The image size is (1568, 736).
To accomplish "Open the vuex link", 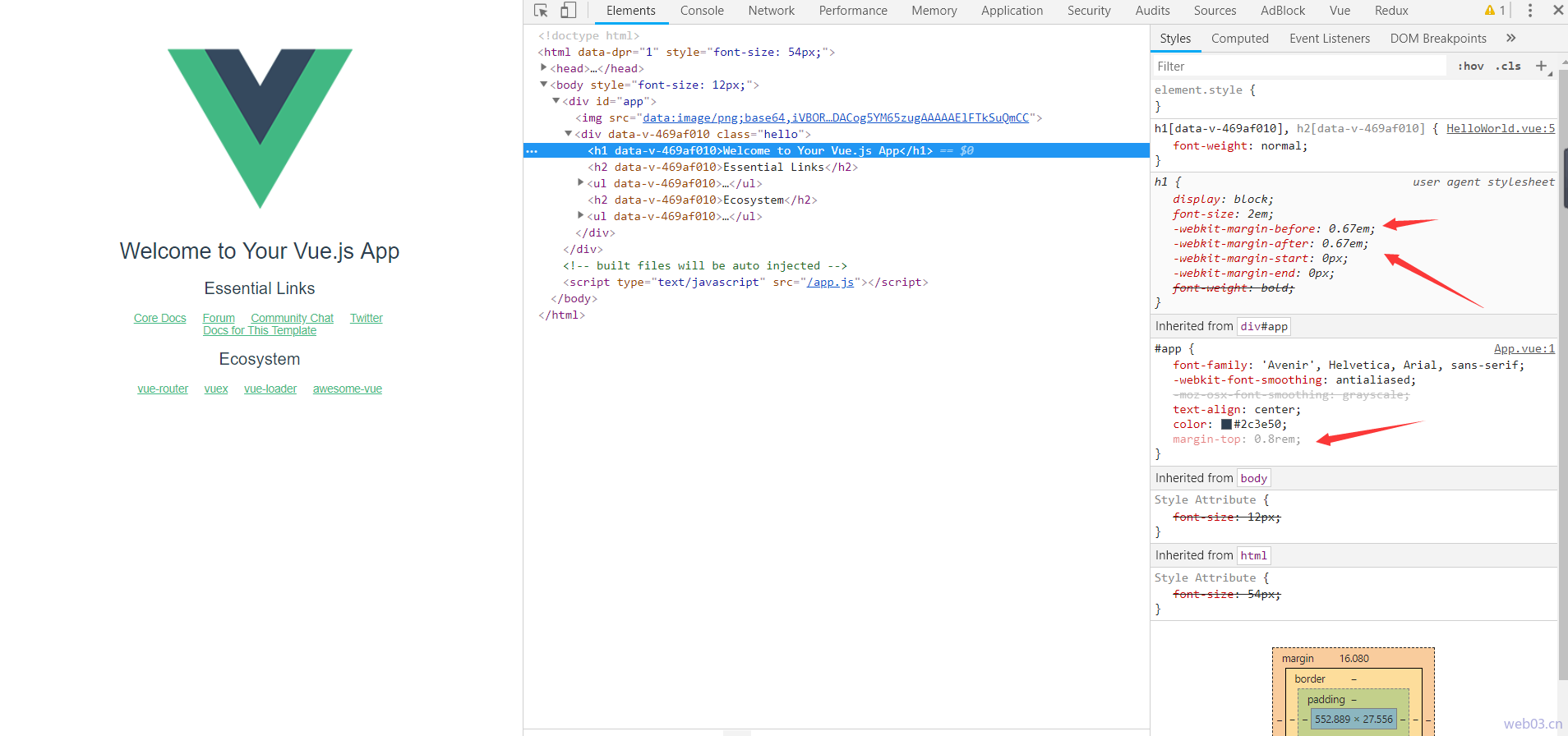I will (x=216, y=389).
